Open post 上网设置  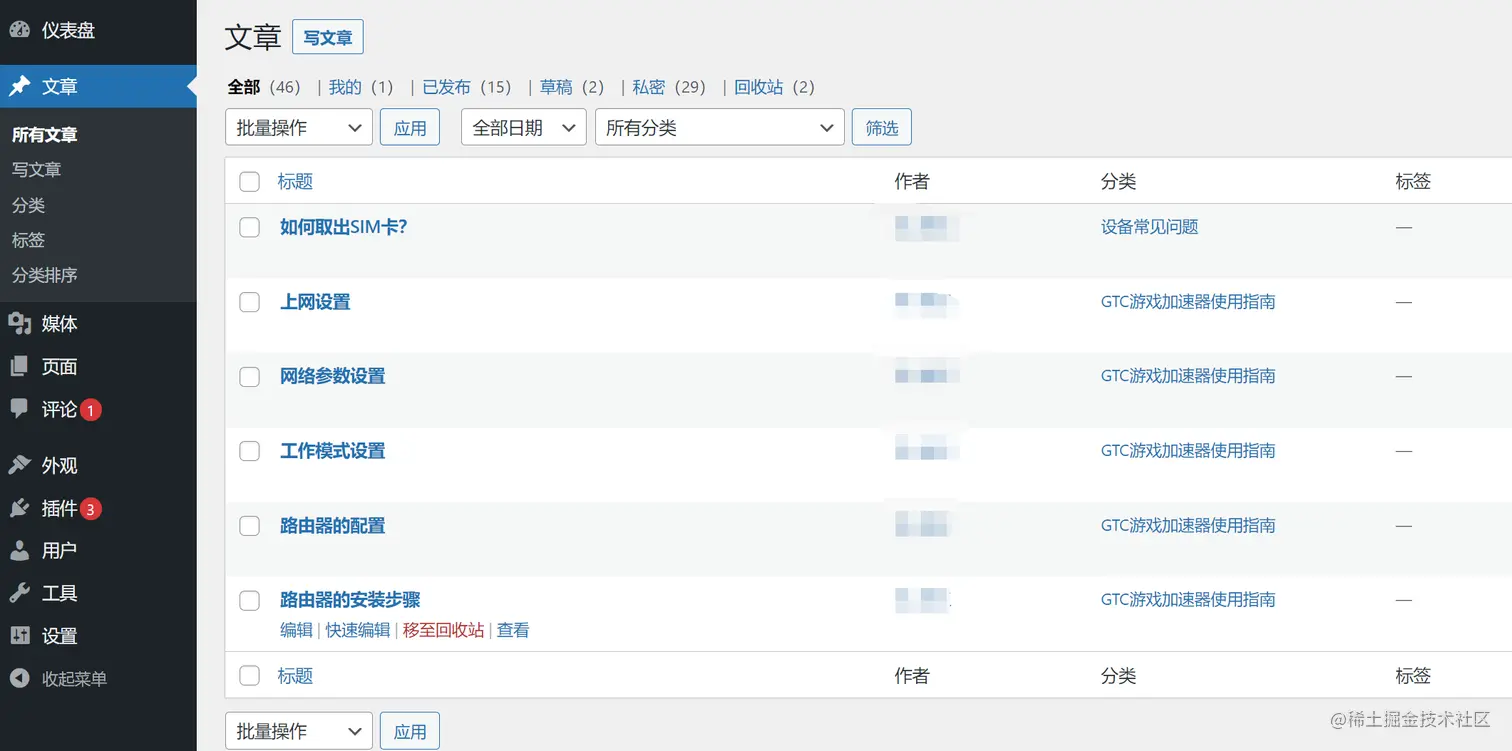[315, 302]
